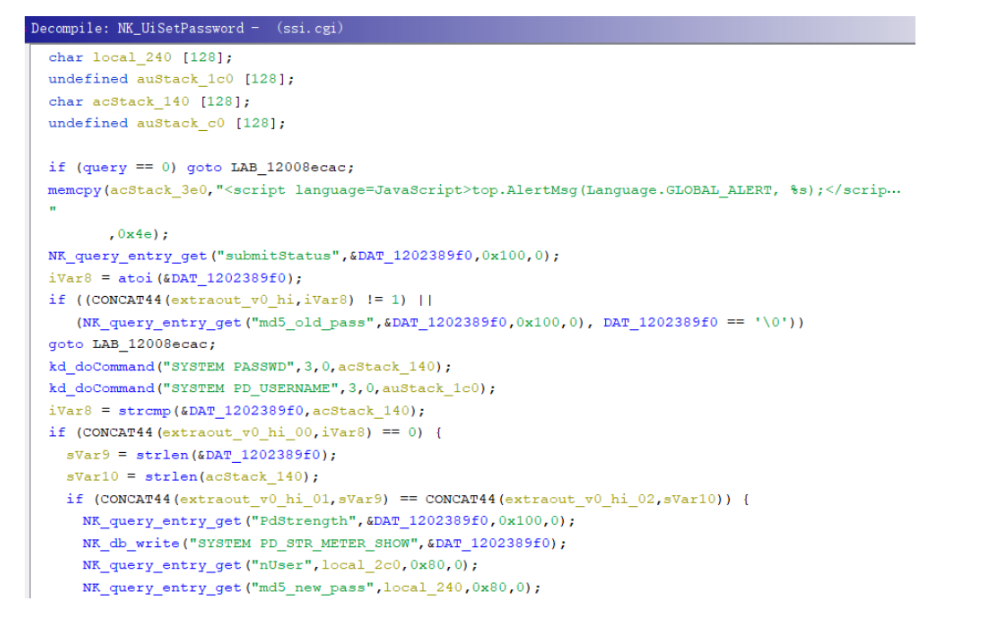Click the 0x4e length argument
The height and width of the screenshot is (619, 995).
(135, 234)
